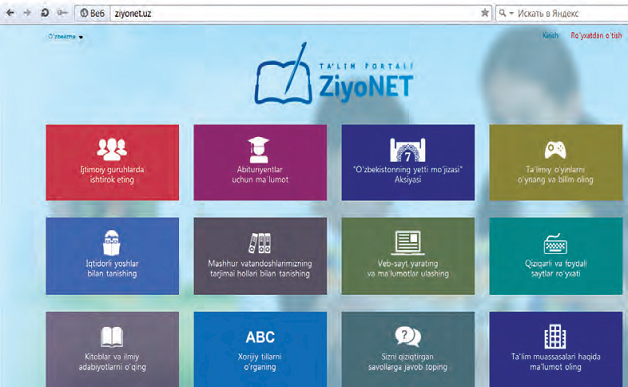Open the ABC foreign languages tile
This screenshot has height=387, width=628.
260,349
